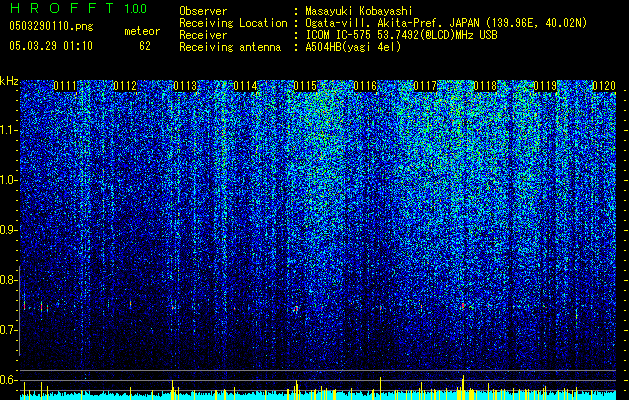
Task: Click the Receiving Location label
Action: 233,23
